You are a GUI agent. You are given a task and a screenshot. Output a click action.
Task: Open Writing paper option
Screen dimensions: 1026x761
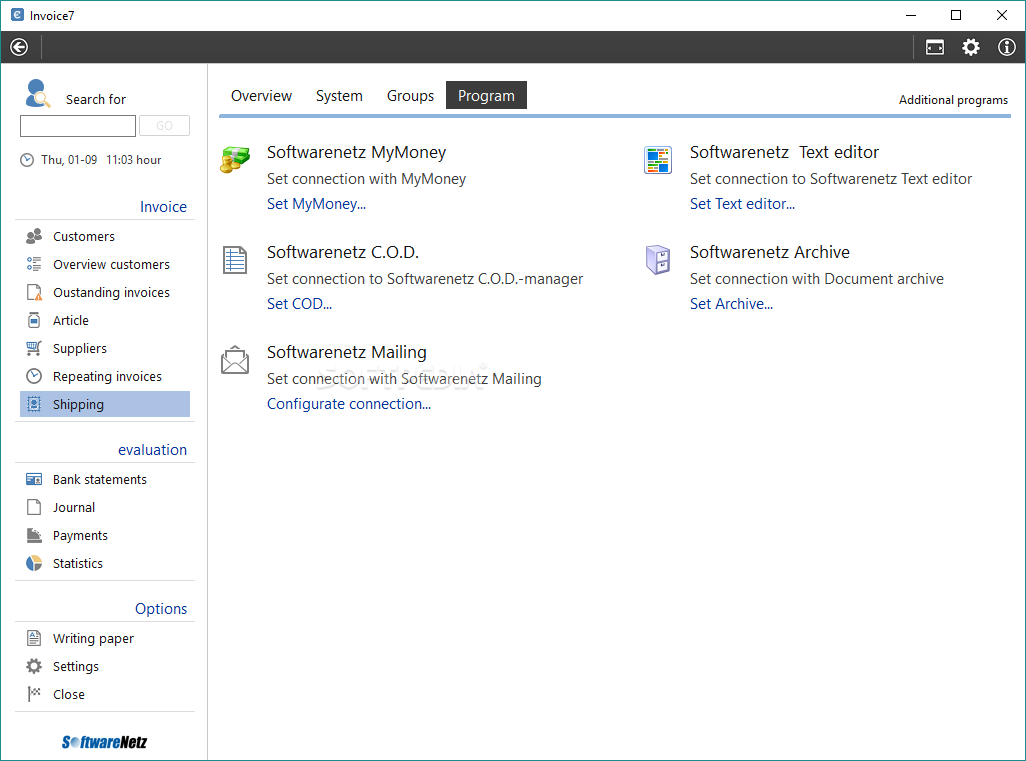105,638
